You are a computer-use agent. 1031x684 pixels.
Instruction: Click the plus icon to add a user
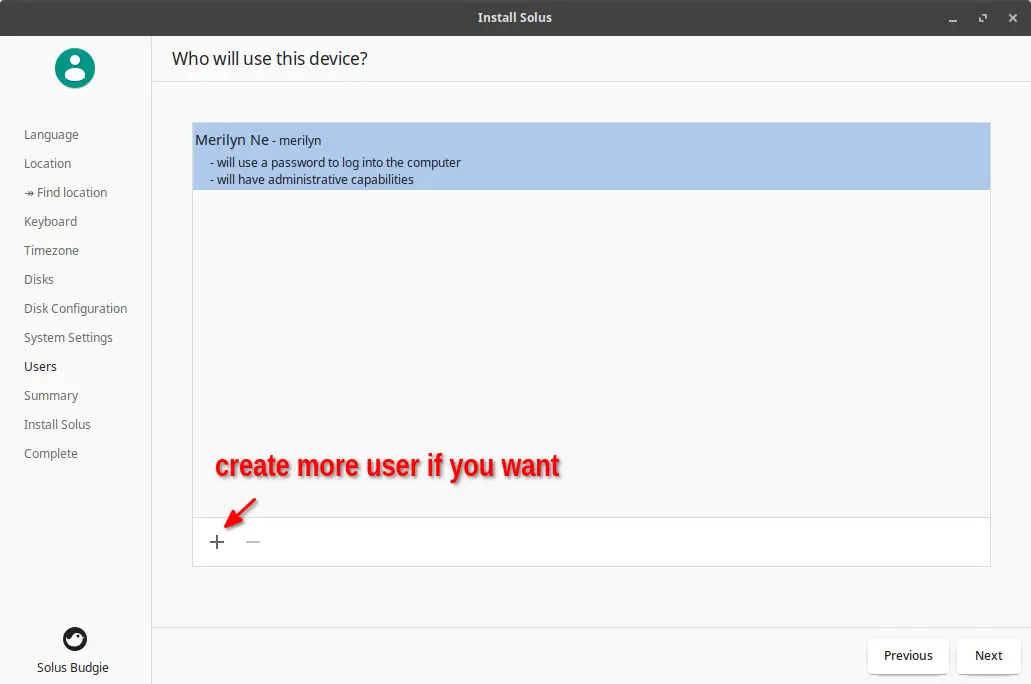click(217, 542)
